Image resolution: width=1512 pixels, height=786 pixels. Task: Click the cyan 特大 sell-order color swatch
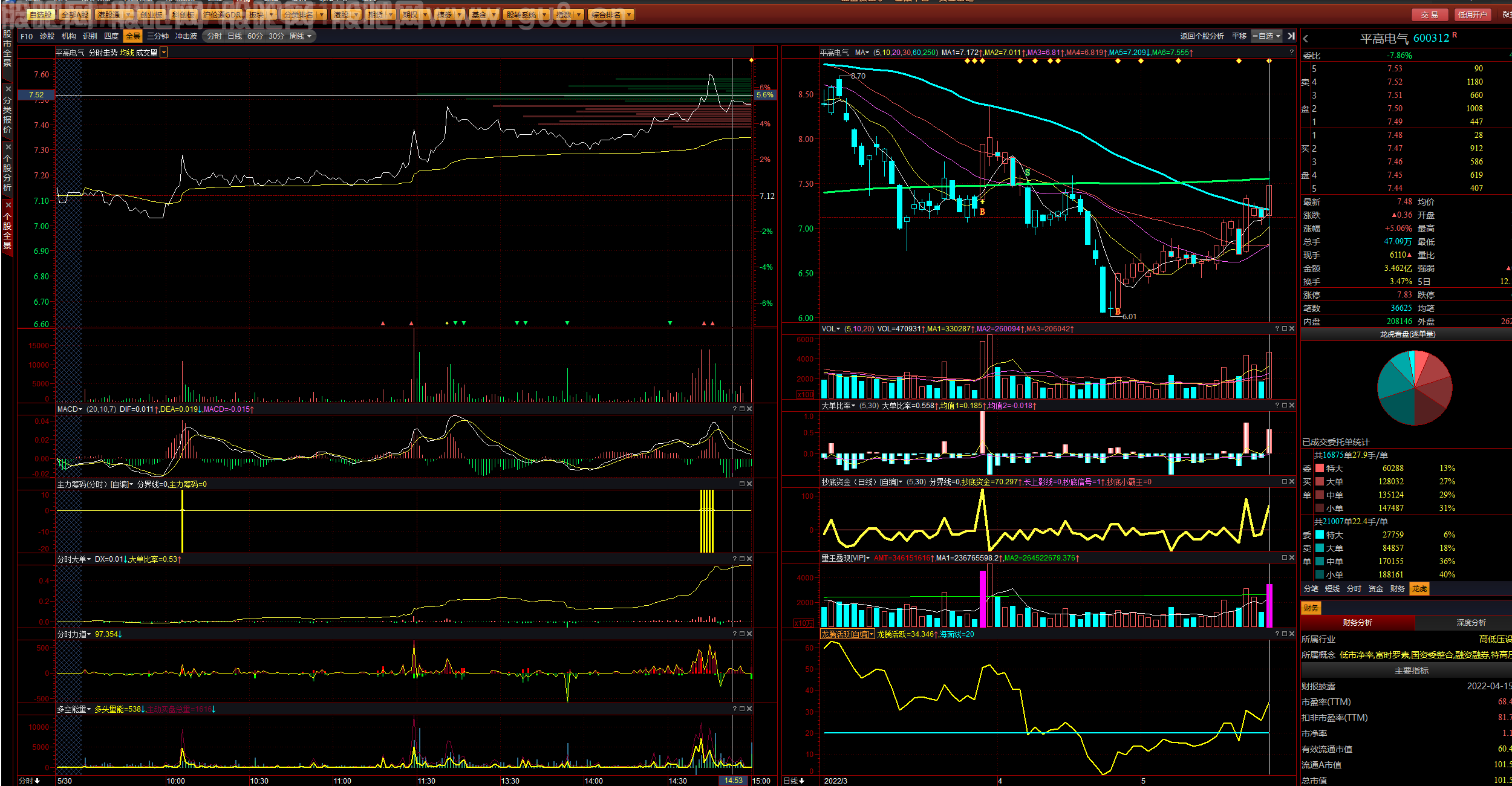pos(1320,535)
